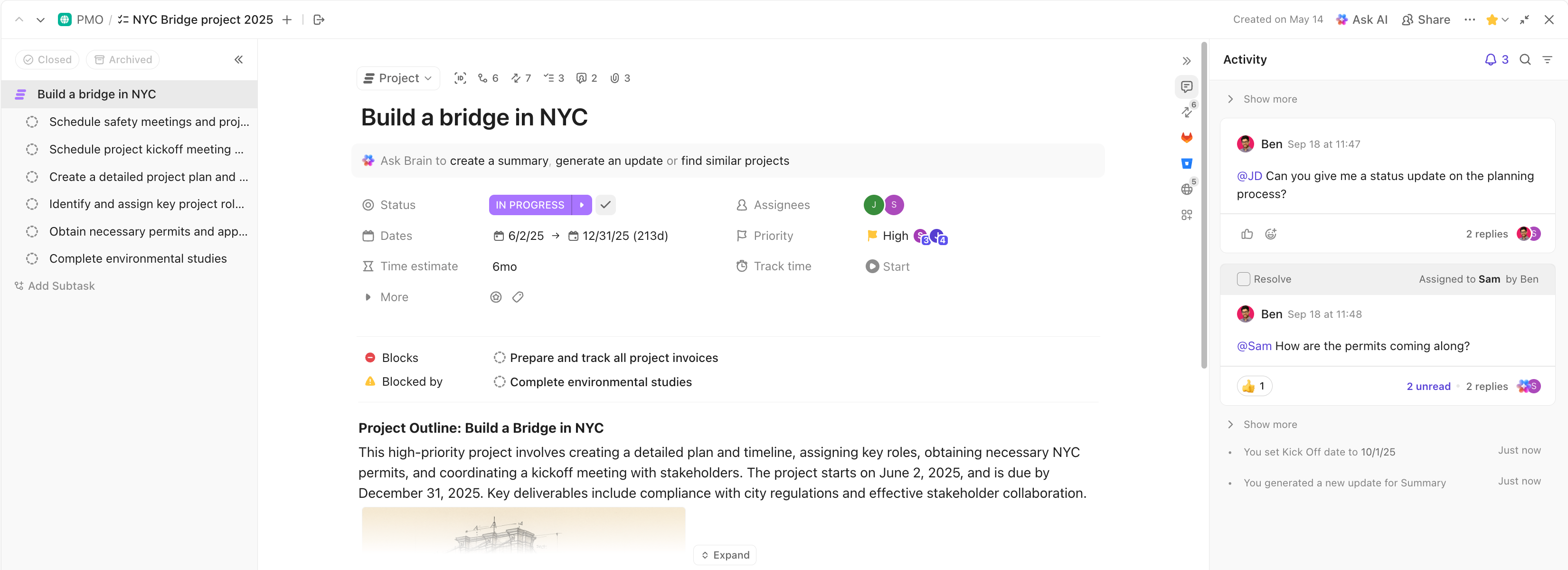The height and width of the screenshot is (570, 1568).
Task: Open the attachments list showing 3 files
Action: tap(620, 78)
